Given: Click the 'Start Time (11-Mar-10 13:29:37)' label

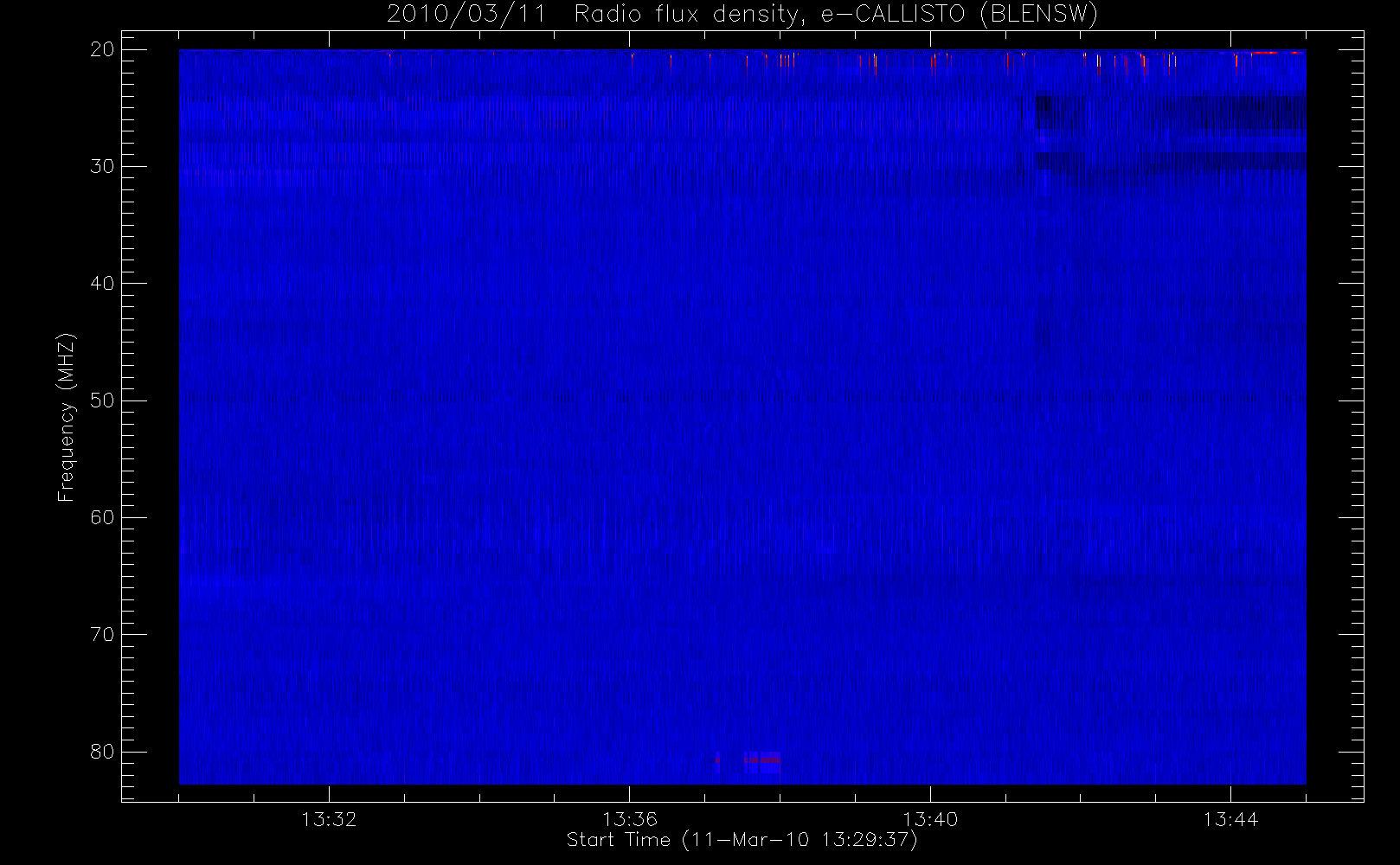Looking at the screenshot, I should (x=742, y=840).
